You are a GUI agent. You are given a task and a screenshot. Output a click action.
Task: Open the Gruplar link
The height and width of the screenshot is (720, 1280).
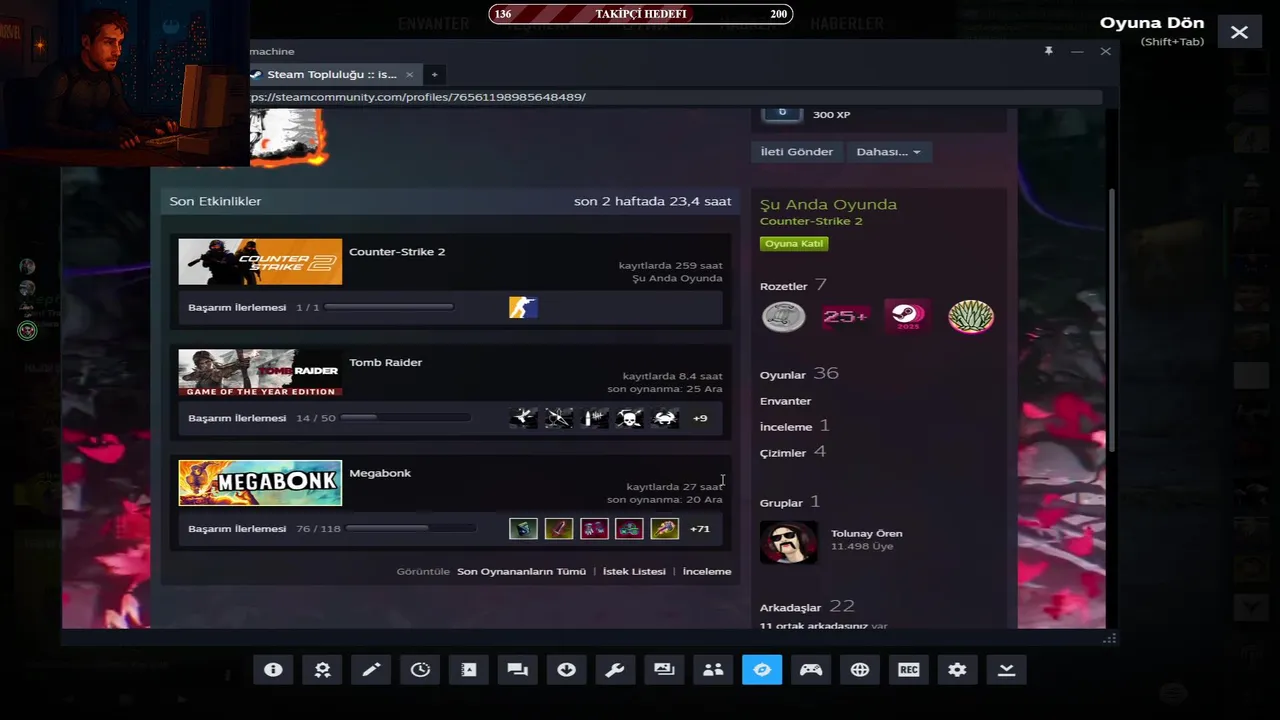[790, 502]
